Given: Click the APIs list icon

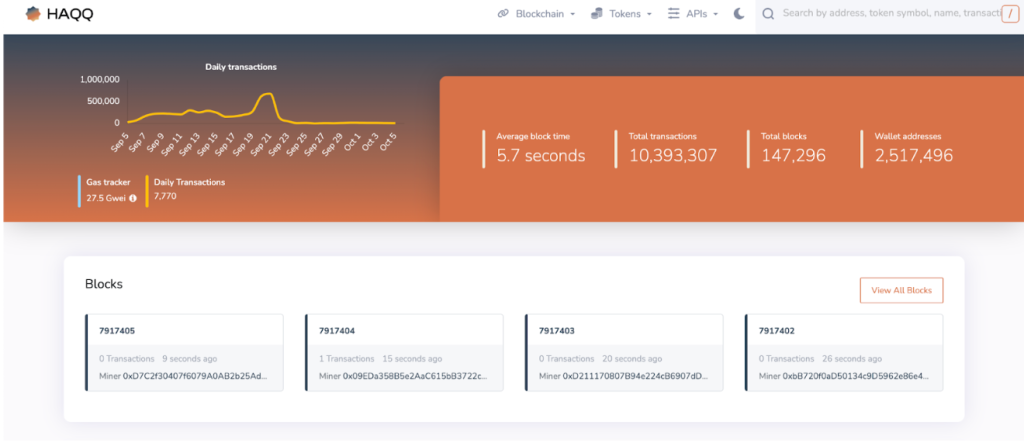Looking at the screenshot, I should point(674,14).
